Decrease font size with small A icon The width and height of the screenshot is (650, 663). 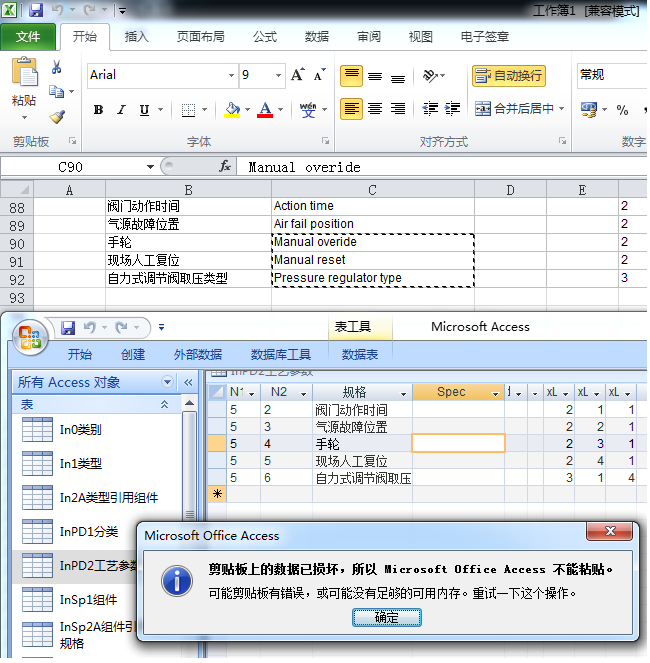pyautogui.click(x=319, y=75)
